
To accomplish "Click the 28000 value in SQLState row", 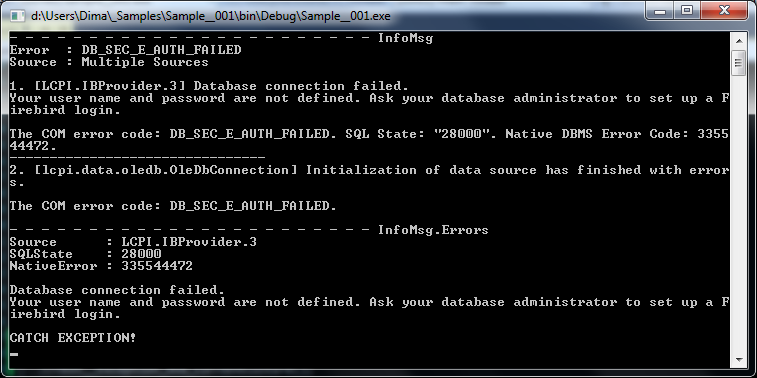I will pyautogui.click(x=141, y=254).
